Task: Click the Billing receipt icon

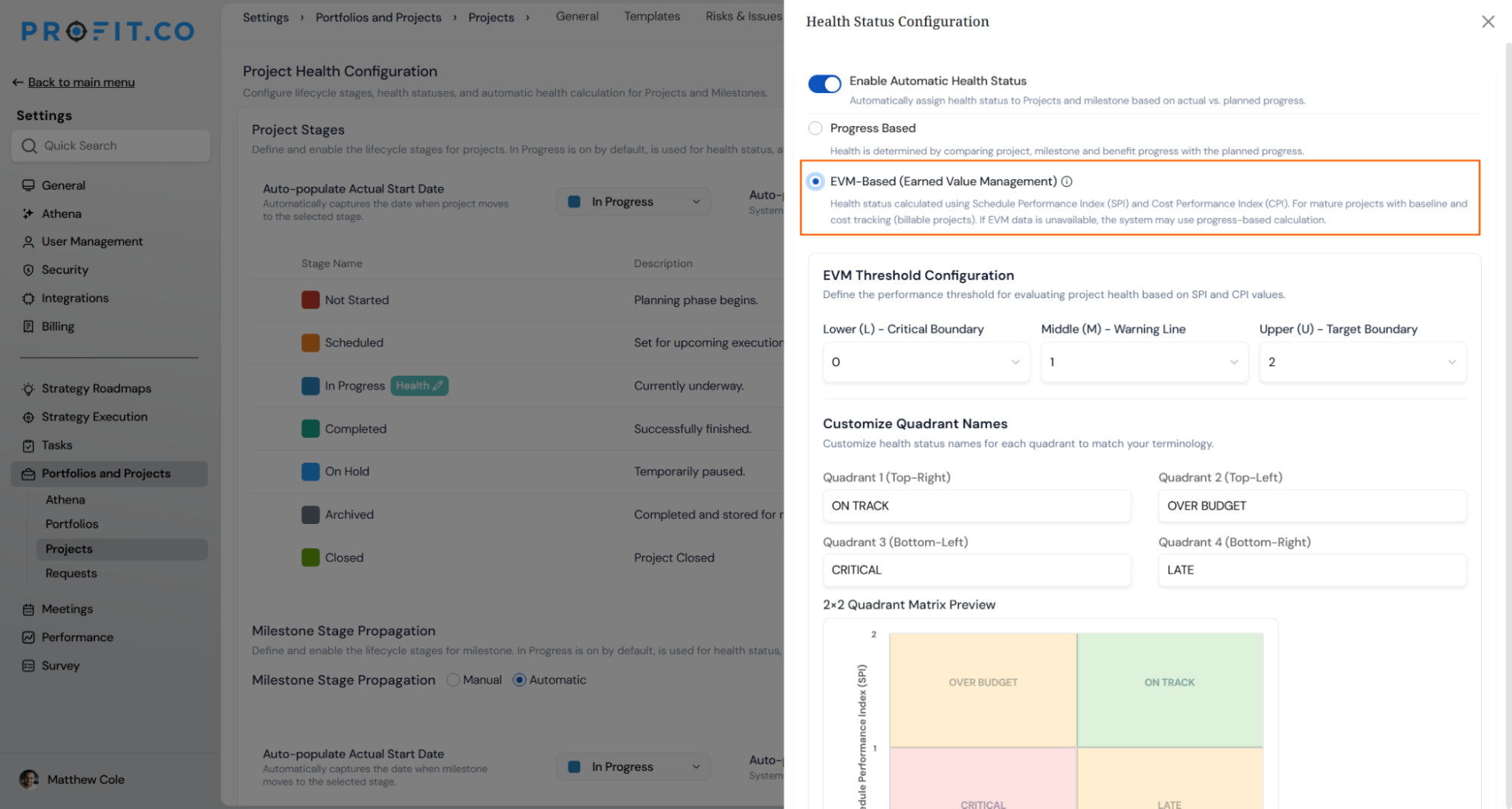Action: 28,327
